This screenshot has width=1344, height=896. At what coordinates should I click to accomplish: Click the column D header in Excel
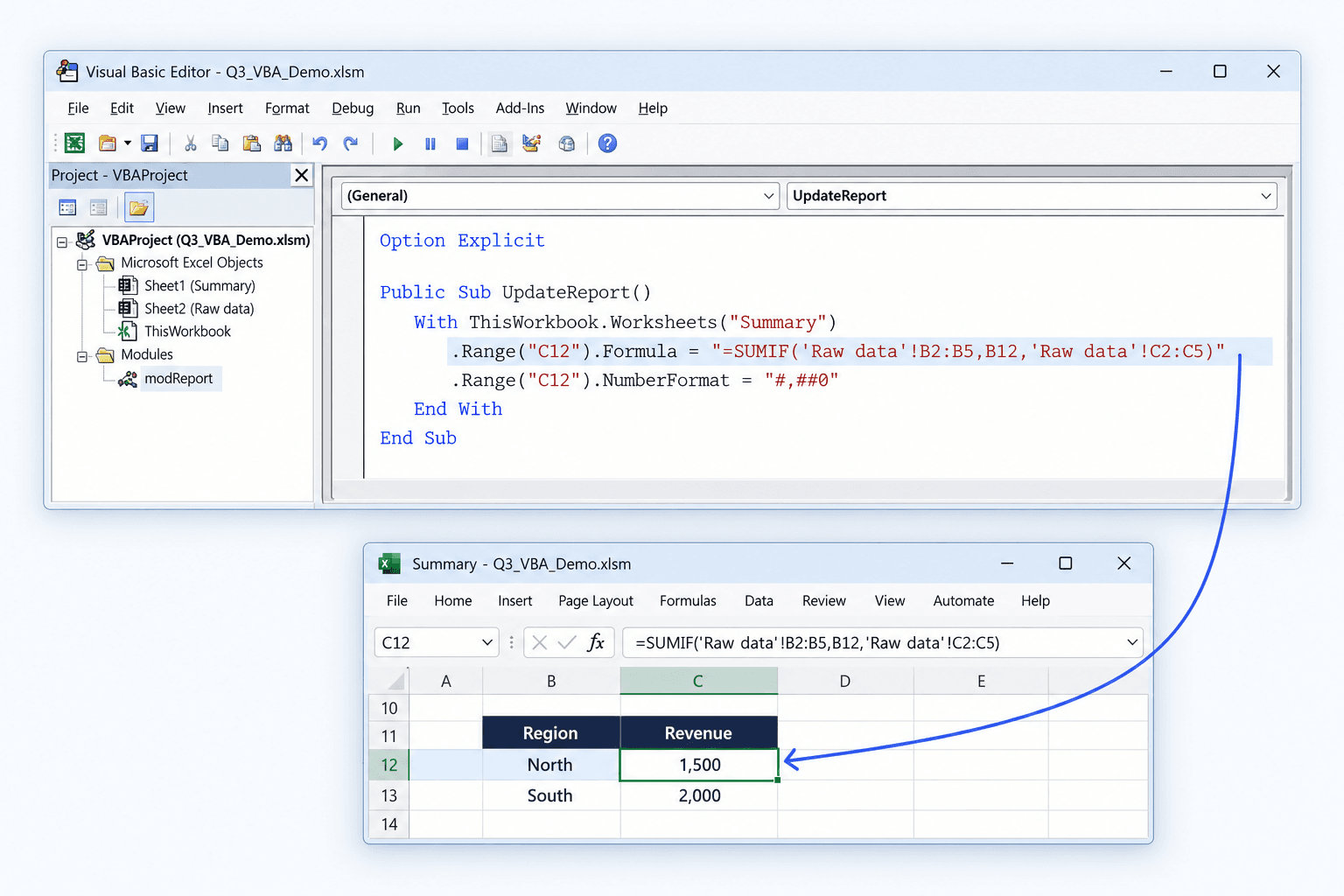click(x=845, y=681)
